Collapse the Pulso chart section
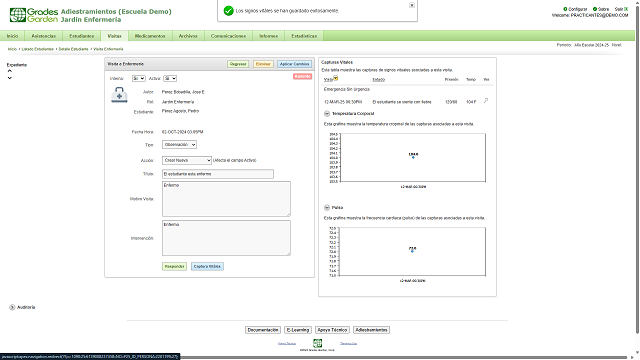Screen dimensions: 640x360 (327, 207)
